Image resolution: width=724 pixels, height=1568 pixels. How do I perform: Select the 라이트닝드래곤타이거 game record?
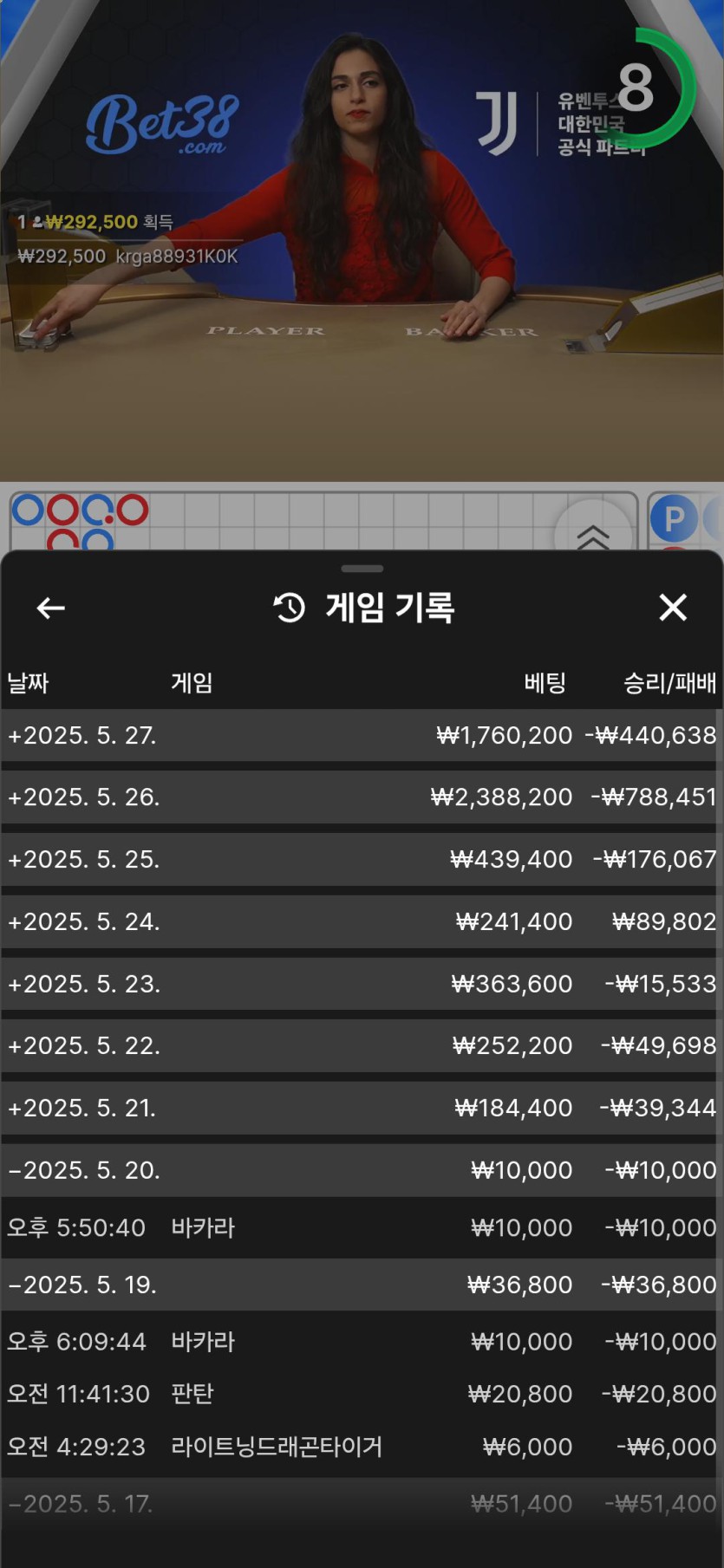point(362,1447)
